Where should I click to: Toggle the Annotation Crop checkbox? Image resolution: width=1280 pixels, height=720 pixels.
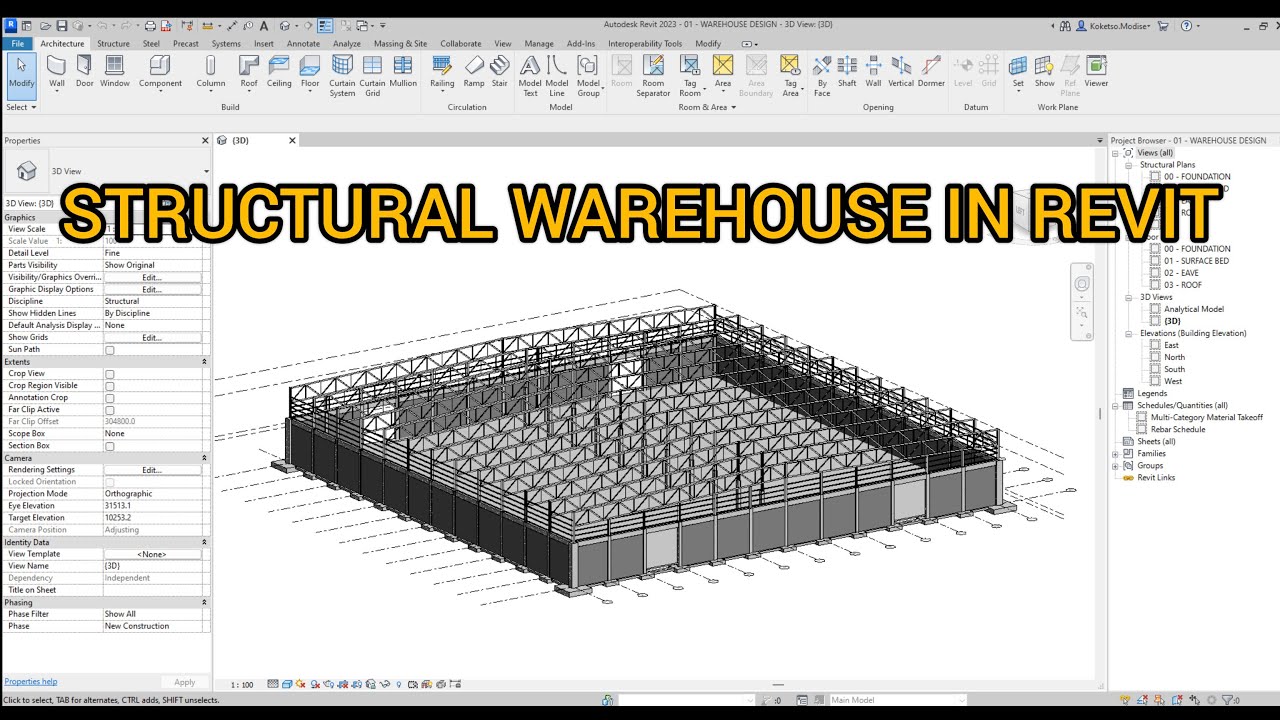pyautogui.click(x=110, y=398)
